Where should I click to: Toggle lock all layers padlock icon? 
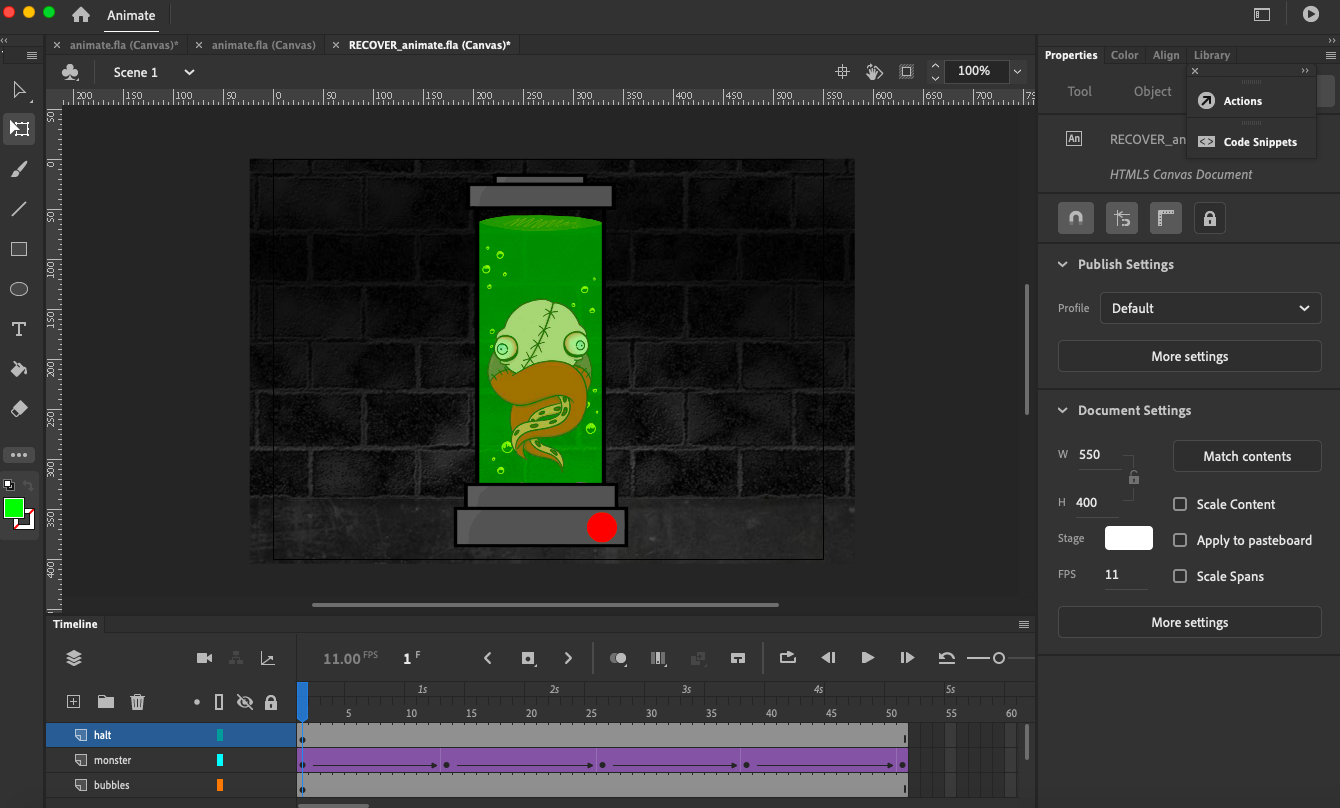click(x=270, y=702)
